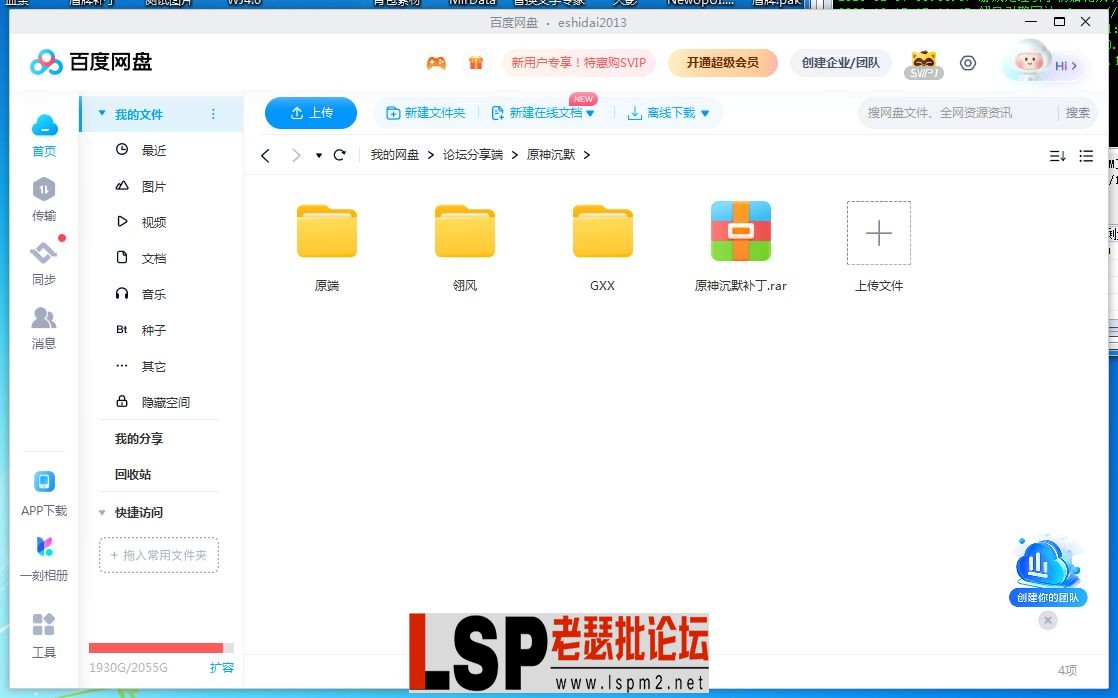Collapse the 我的文件 tree arrow

(101, 113)
